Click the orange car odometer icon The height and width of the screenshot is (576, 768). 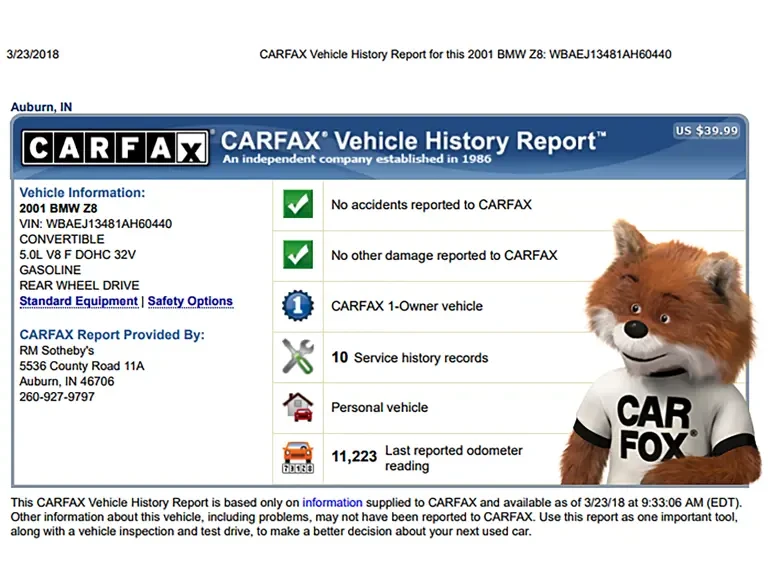[298, 457]
